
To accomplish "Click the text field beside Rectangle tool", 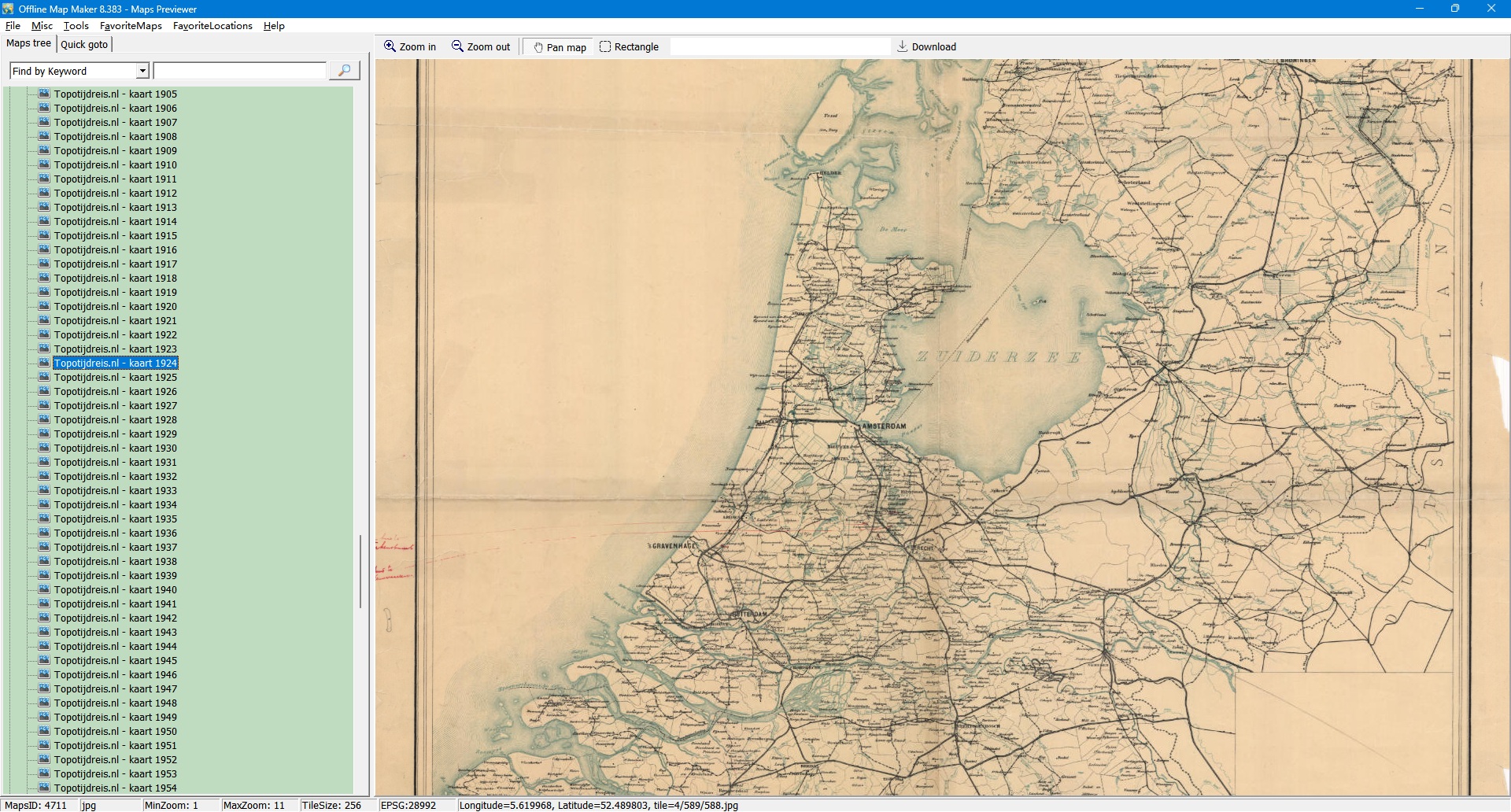I will tap(779, 46).
